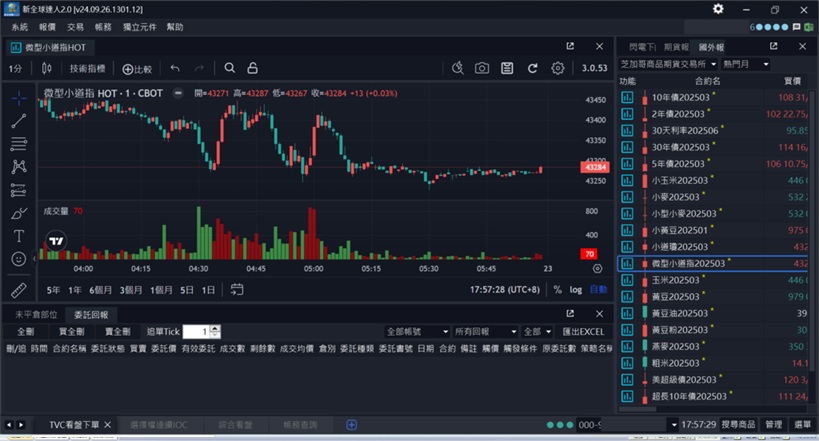
Task: Click the chart lock icon
Action: click(x=252, y=68)
